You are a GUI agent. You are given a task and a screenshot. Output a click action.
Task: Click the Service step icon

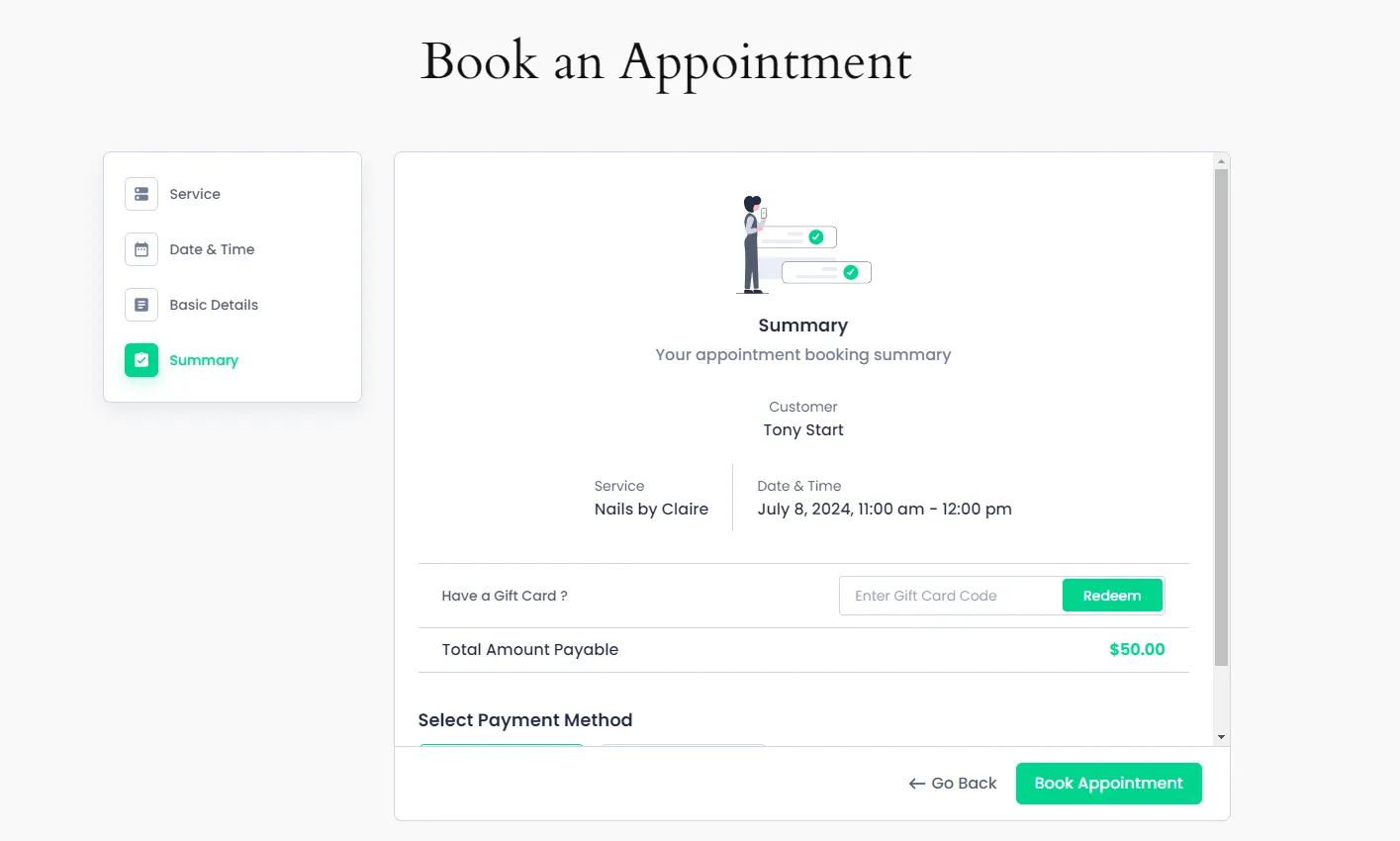[141, 194]
